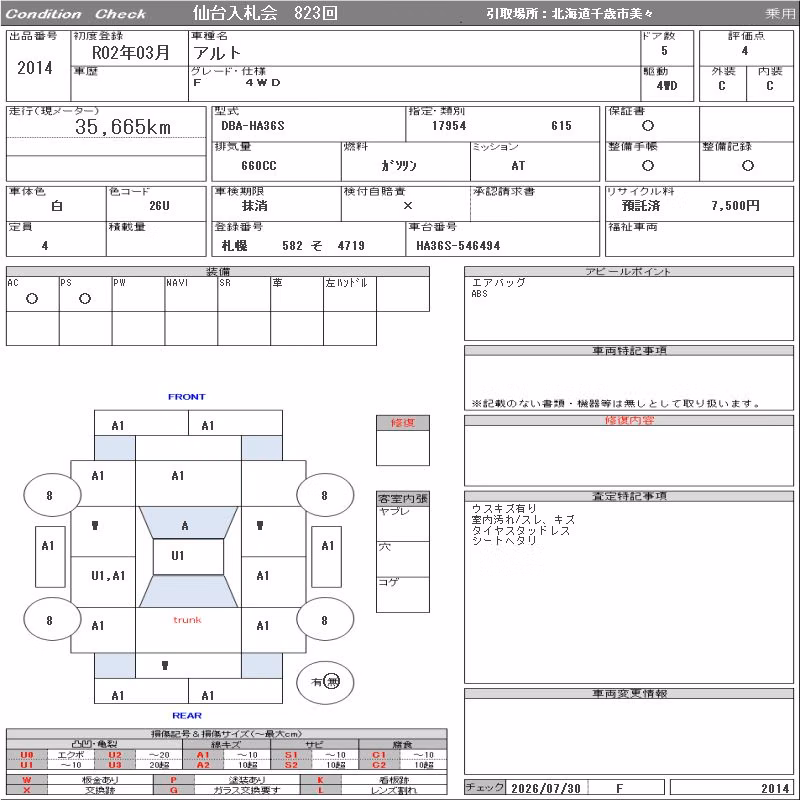Image resolution: width=800 pixels, height=800 pixels.
Task: Select the U0 エクボ legend code
Action: 27,755
